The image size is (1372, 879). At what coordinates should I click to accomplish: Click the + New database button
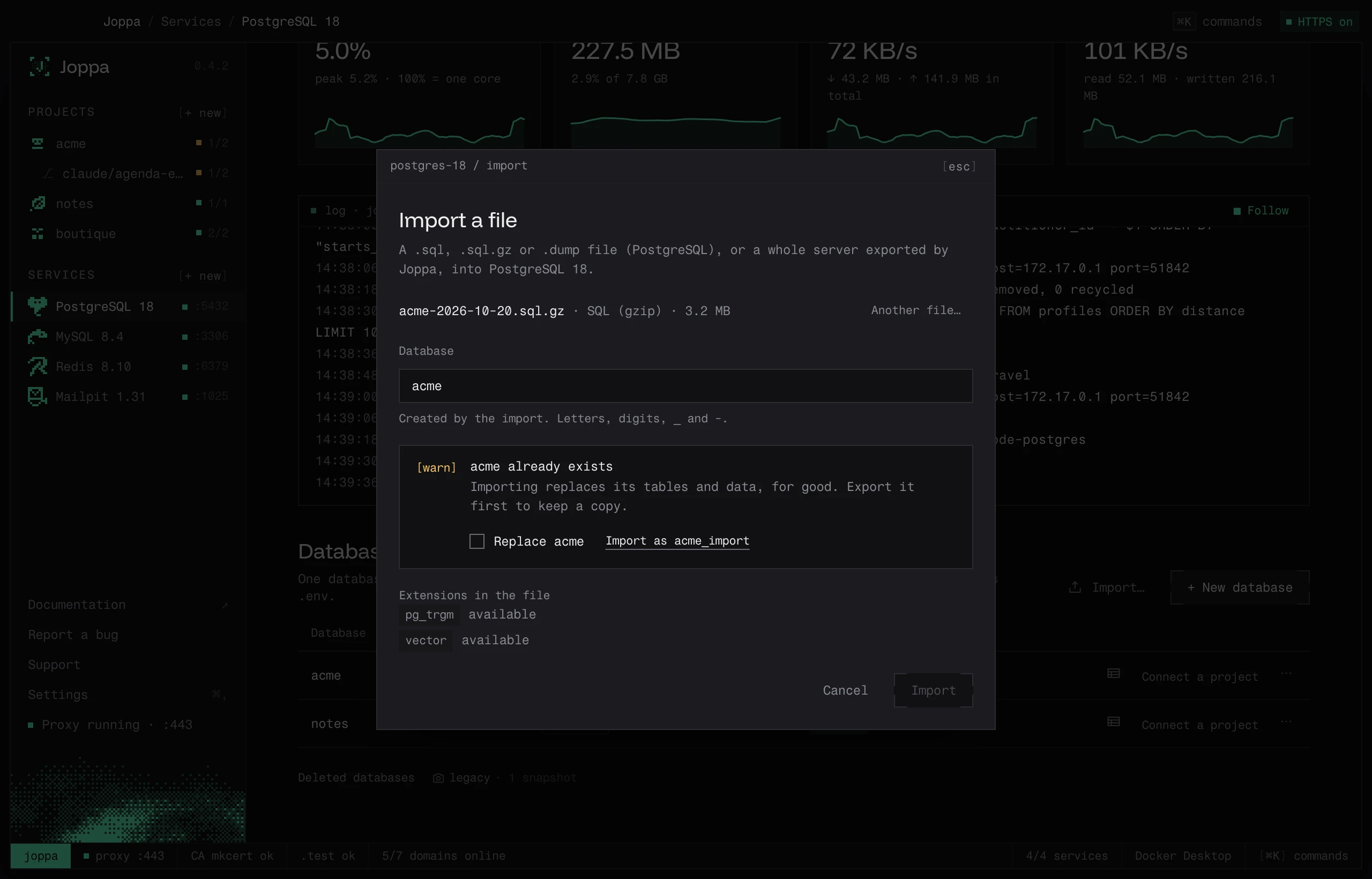1240,587
